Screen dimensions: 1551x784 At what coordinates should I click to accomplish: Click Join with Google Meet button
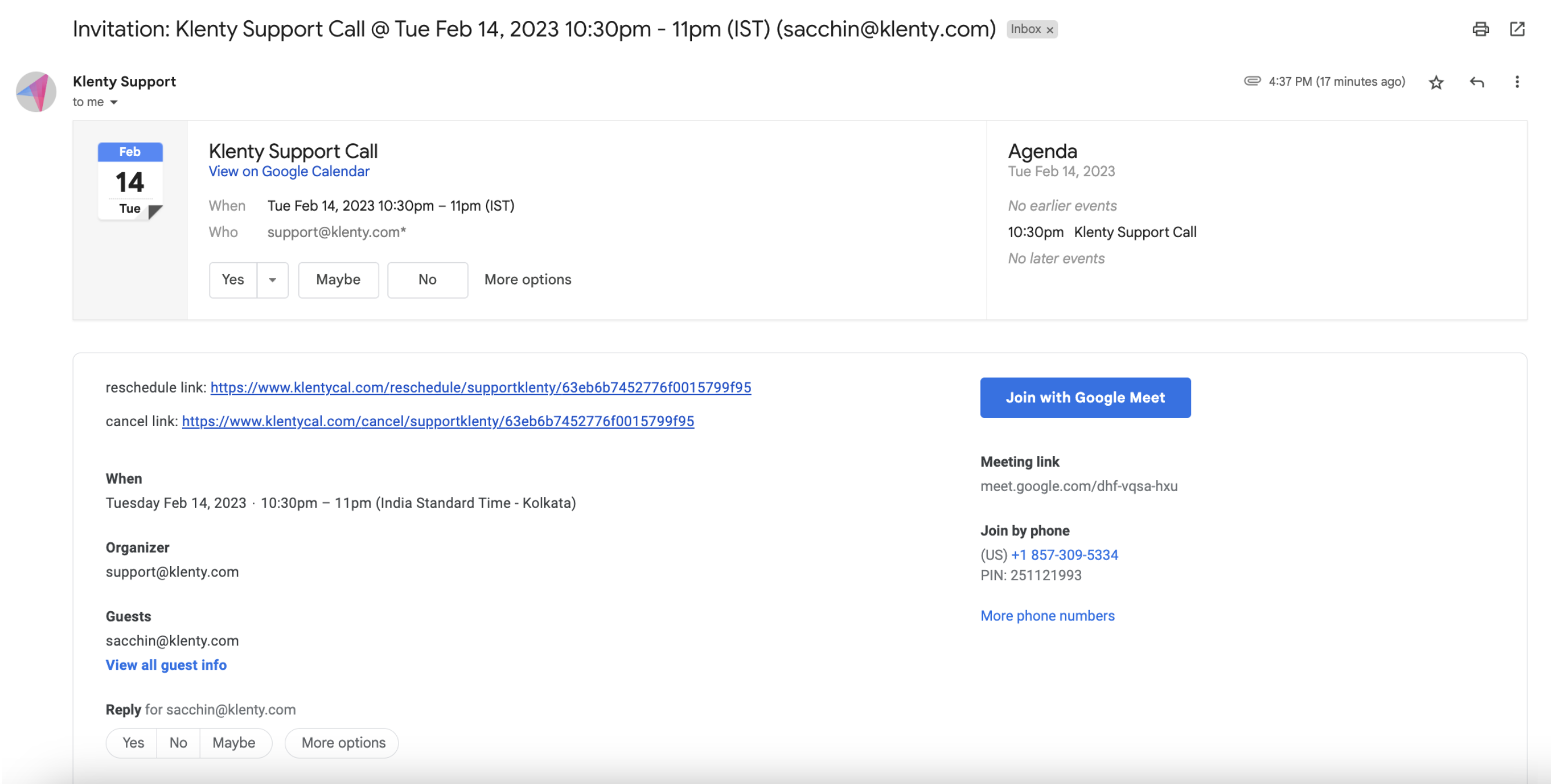[x=1085, y=397]
